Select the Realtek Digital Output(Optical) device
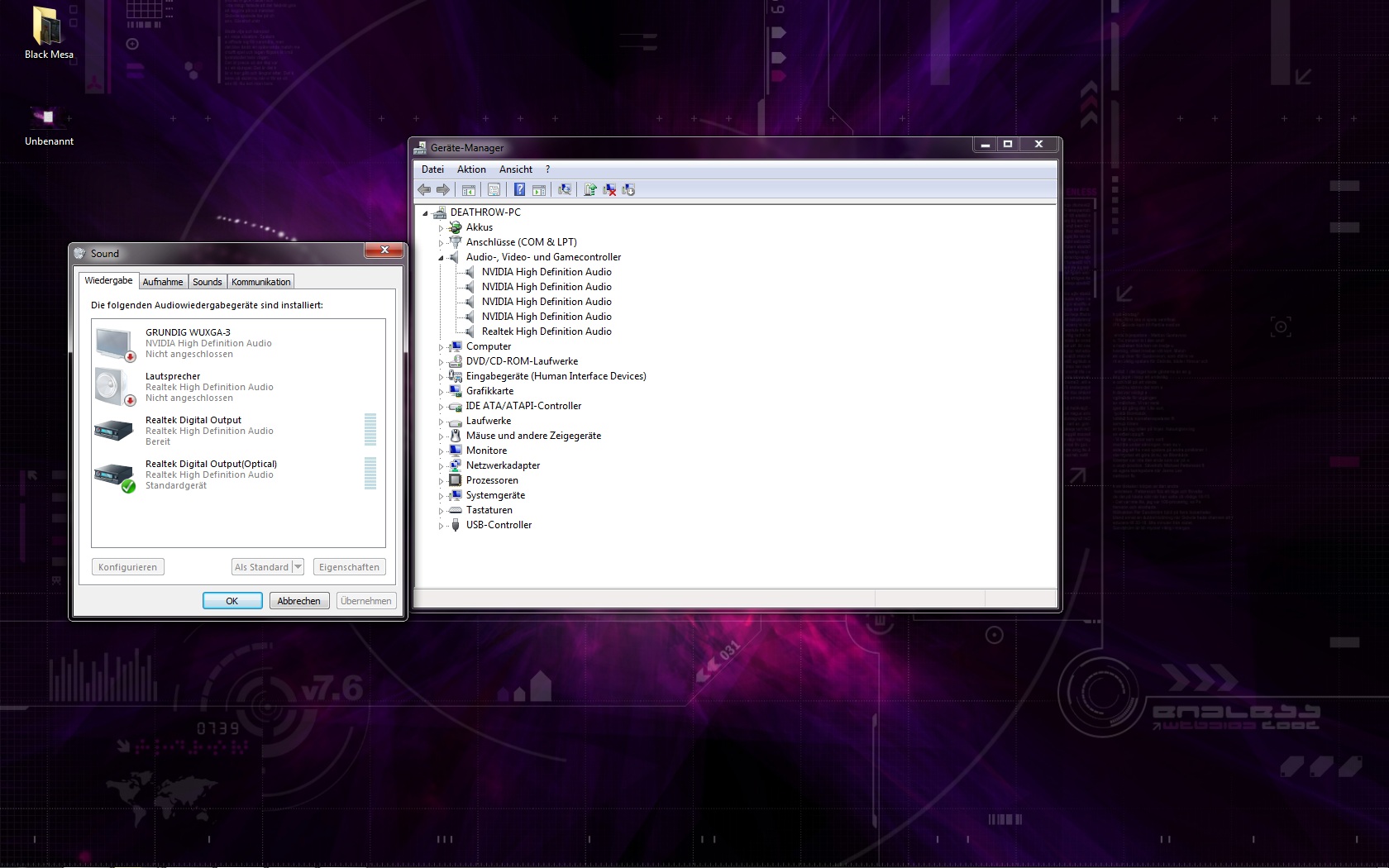This screenshot has height=868, width=1389. 237,475
